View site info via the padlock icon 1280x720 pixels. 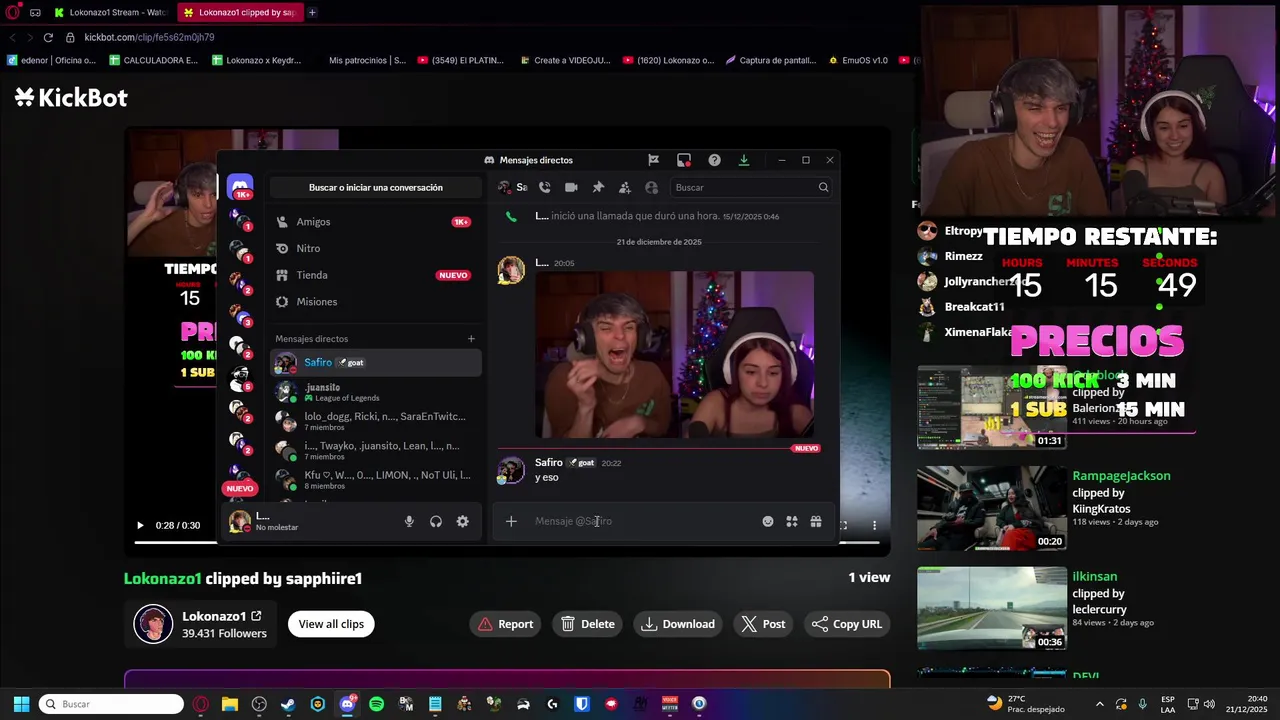(70, 37)
